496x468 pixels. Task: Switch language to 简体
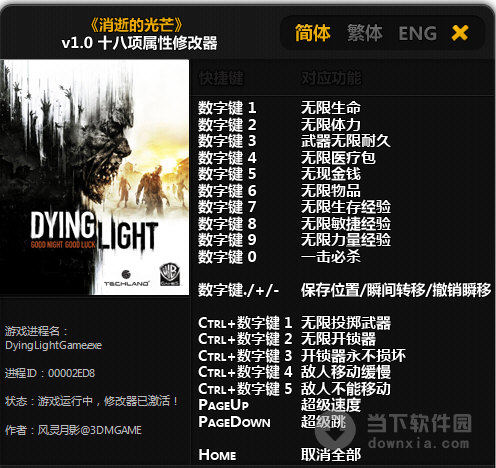point(313,33)
